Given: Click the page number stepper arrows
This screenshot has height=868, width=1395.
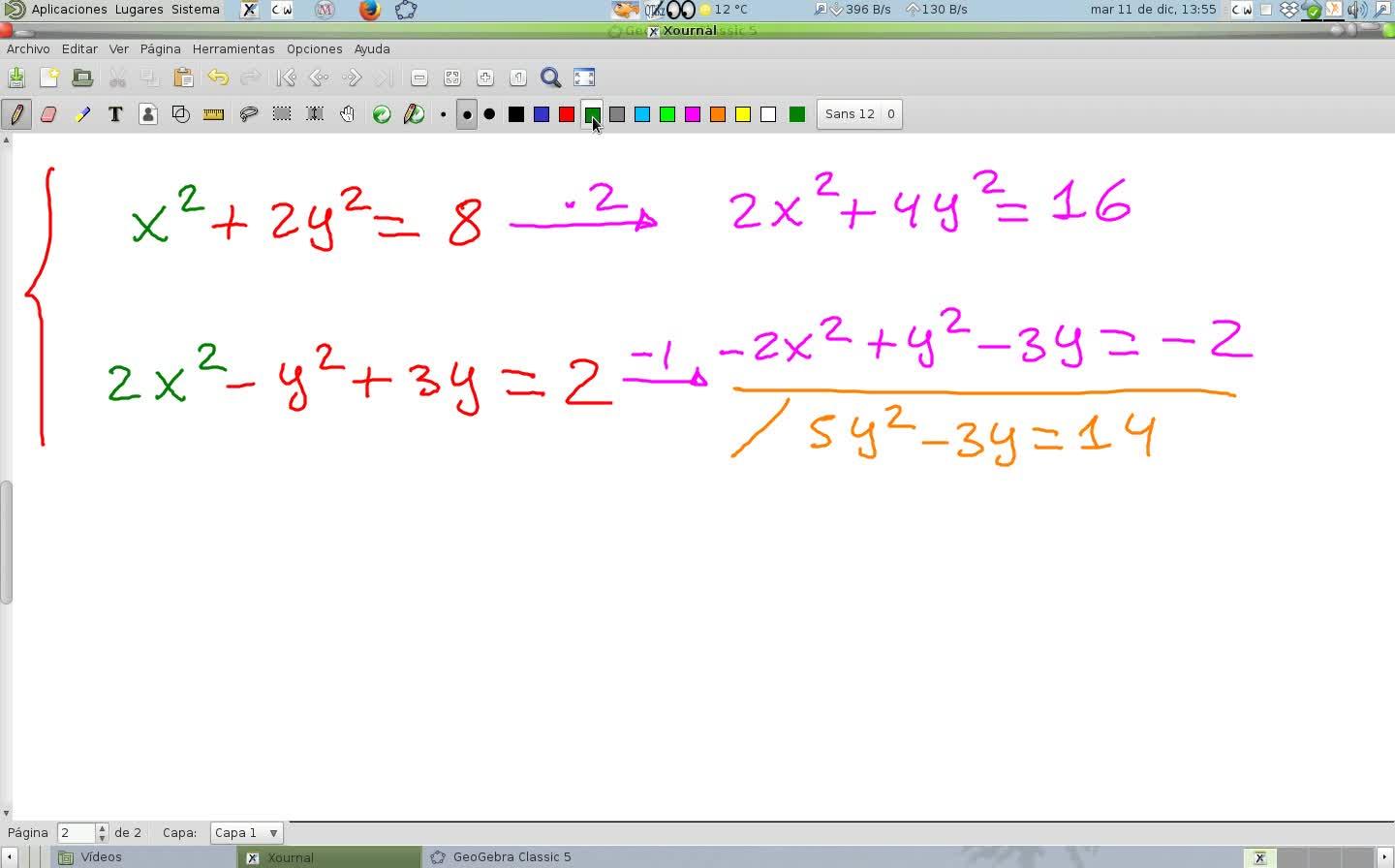Looking at the screenshot, I should (x=102, y=833).
